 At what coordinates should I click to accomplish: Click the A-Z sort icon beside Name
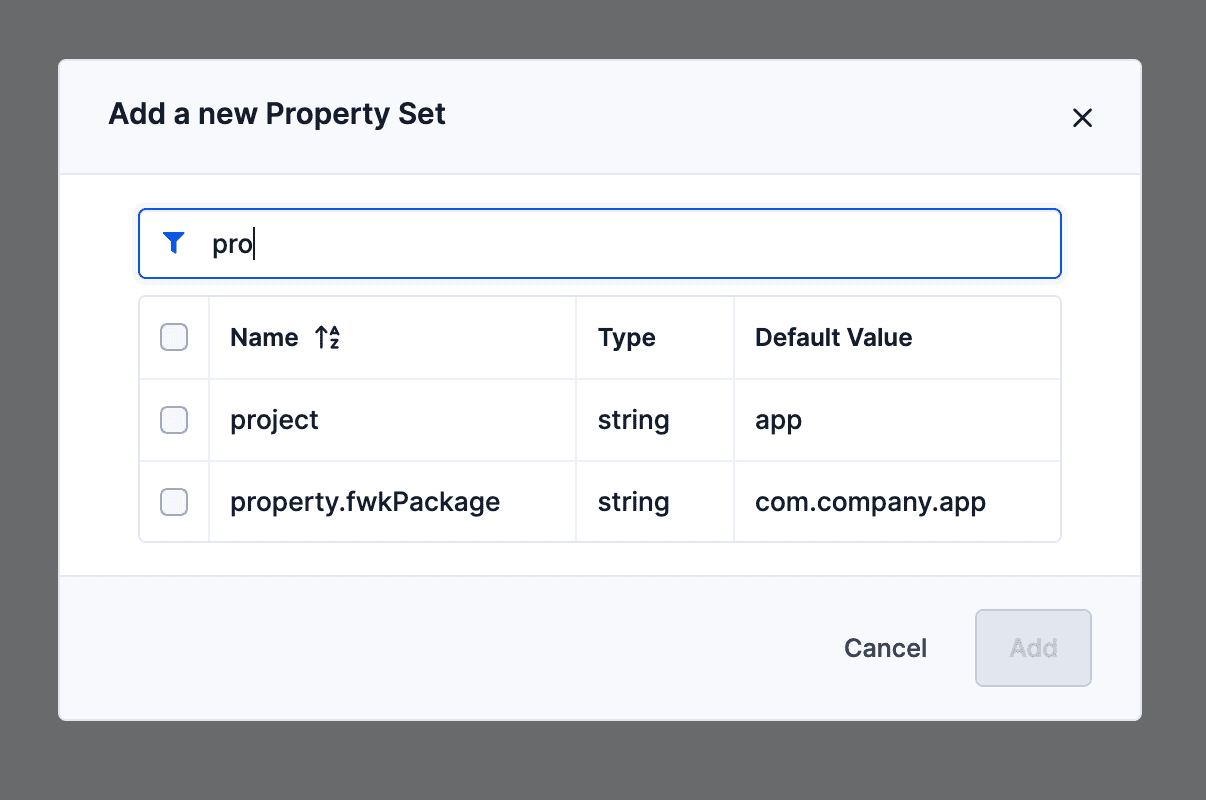(328, 337)
